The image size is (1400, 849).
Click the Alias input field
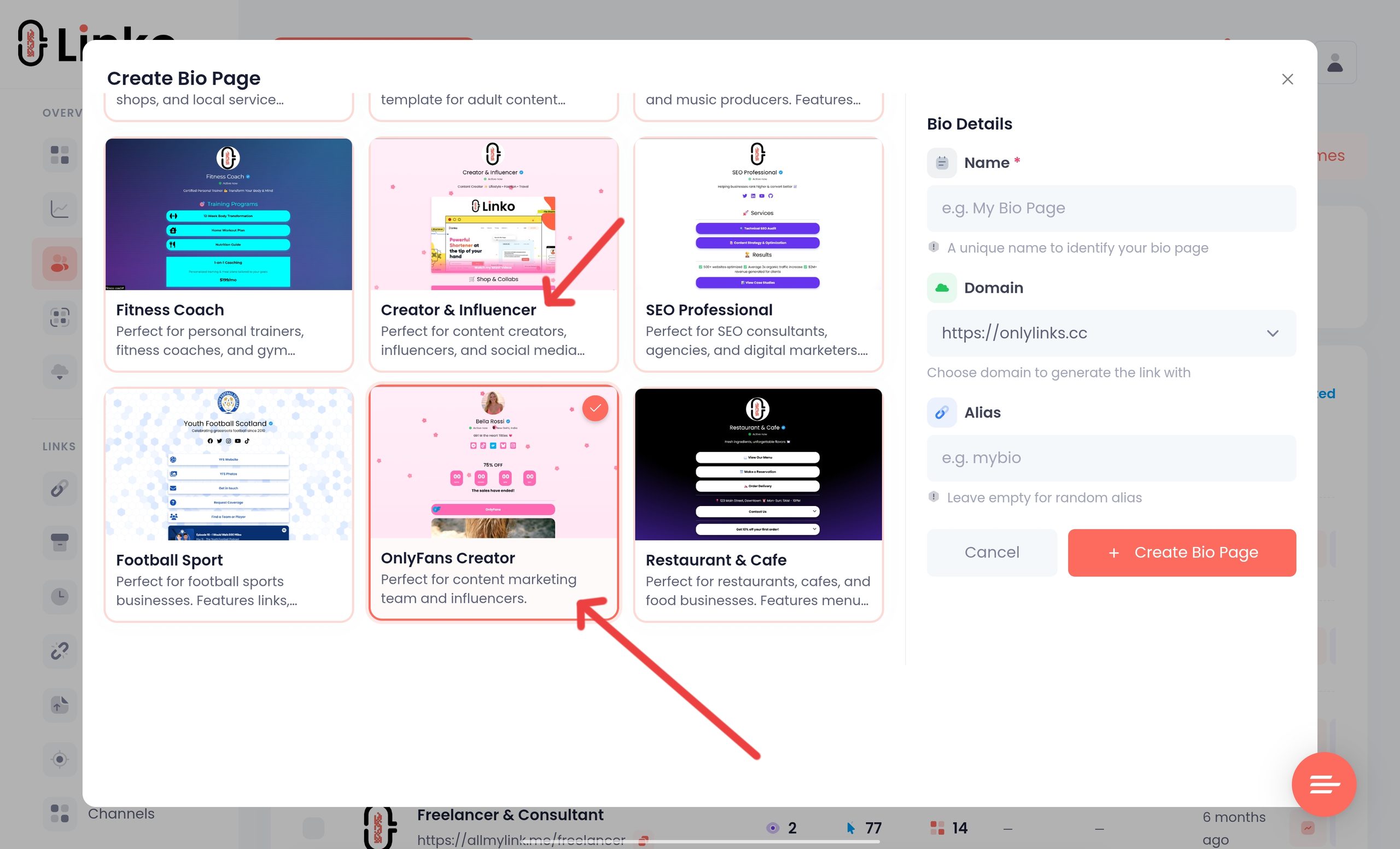click(1111, 458)
